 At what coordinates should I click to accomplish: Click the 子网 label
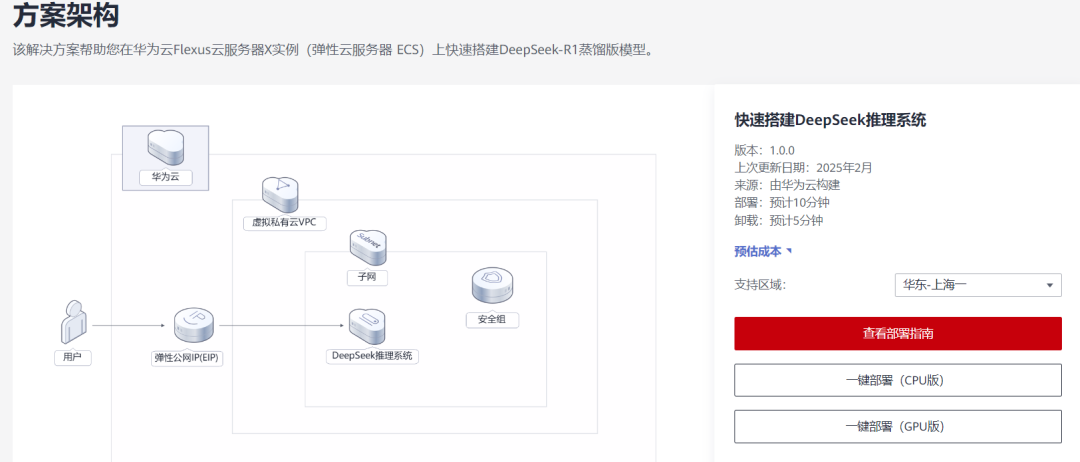pyautogui.click(x=368, y=277)
